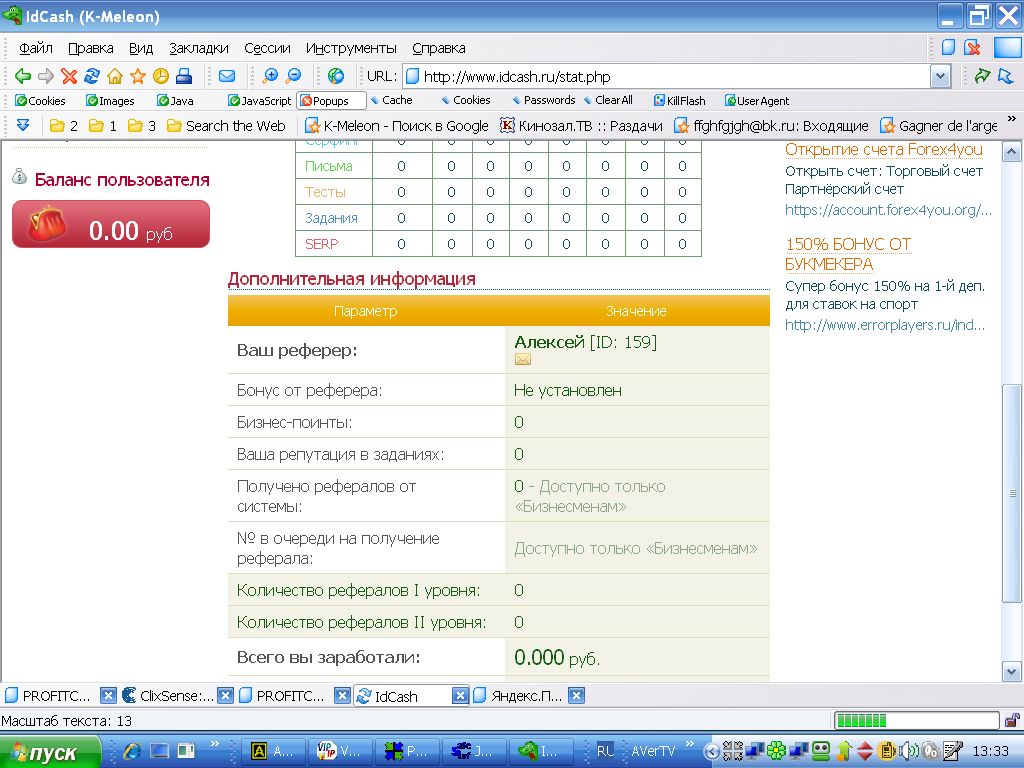Open the history clock icon
This screenshot has height=768, width=1024.
161,76
